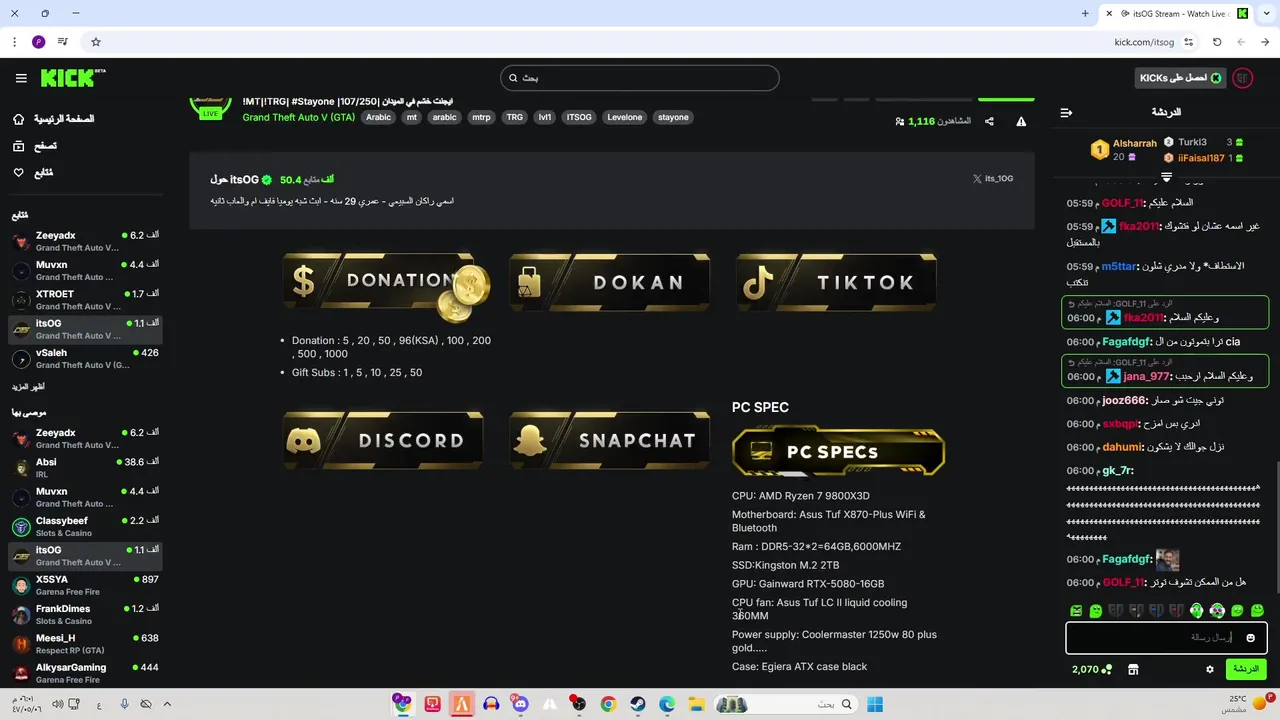Expand the gift leaderboard dropdown arrow

pos(1166,176)
